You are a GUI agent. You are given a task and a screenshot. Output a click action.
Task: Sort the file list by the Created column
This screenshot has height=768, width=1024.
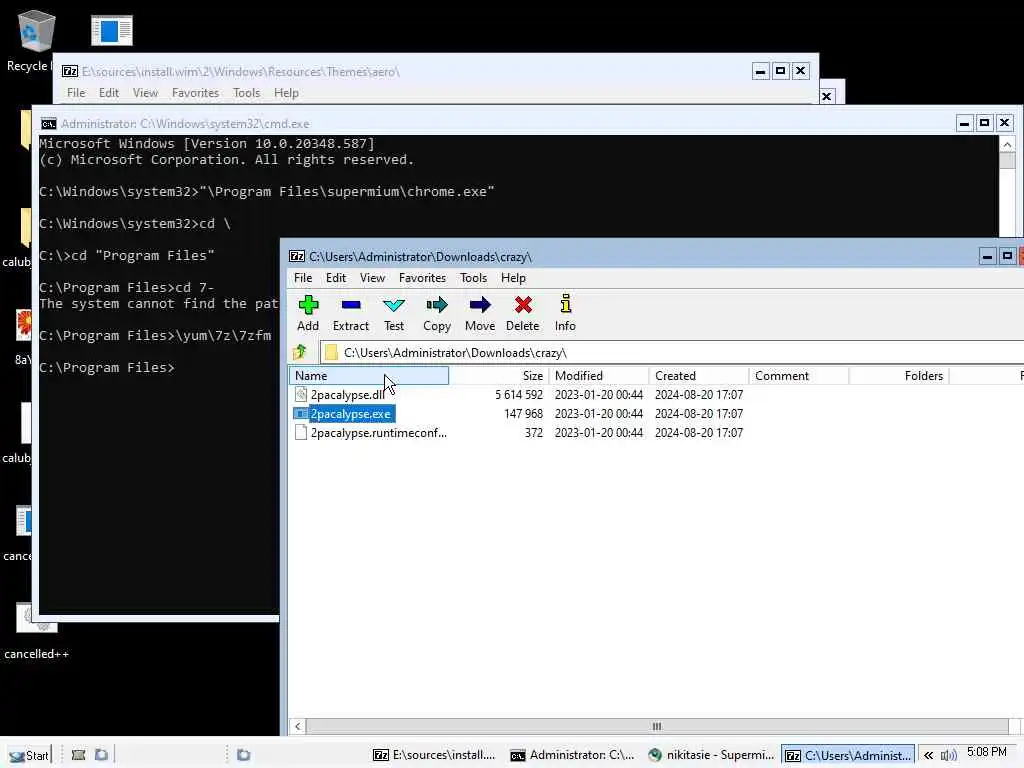coord(699,376)
